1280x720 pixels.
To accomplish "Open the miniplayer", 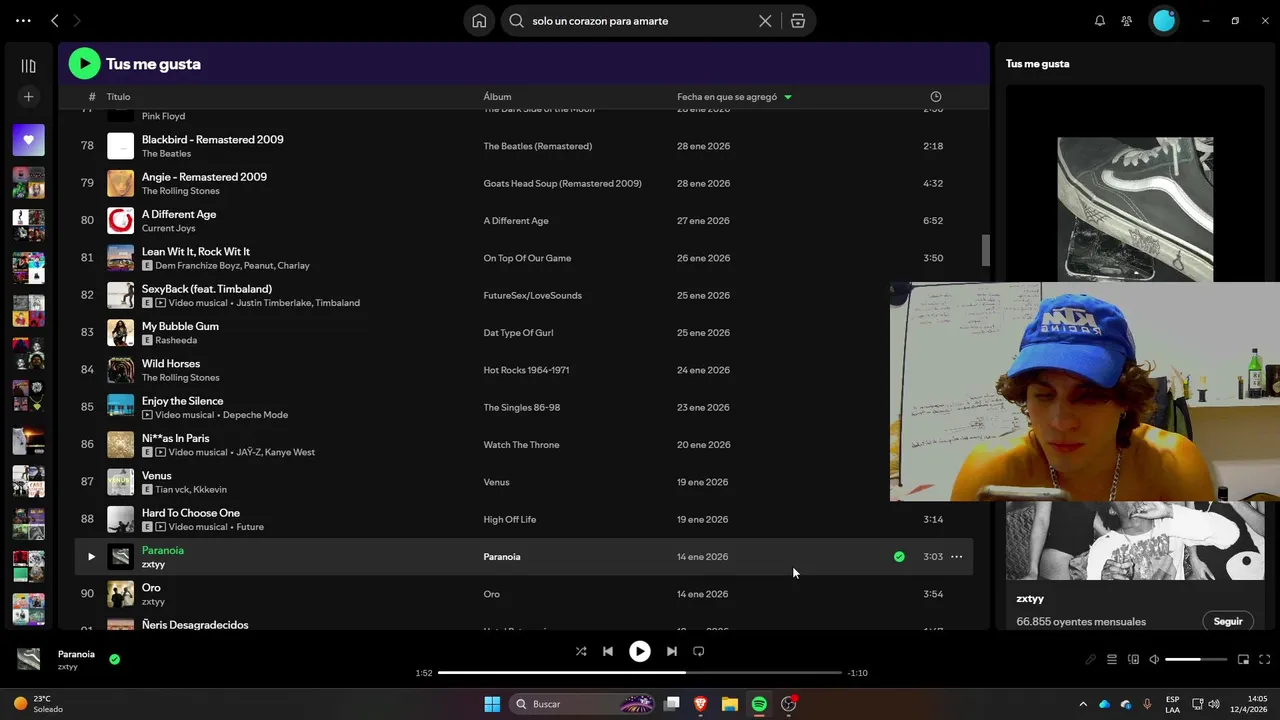I will click(x=1244, y=660).
